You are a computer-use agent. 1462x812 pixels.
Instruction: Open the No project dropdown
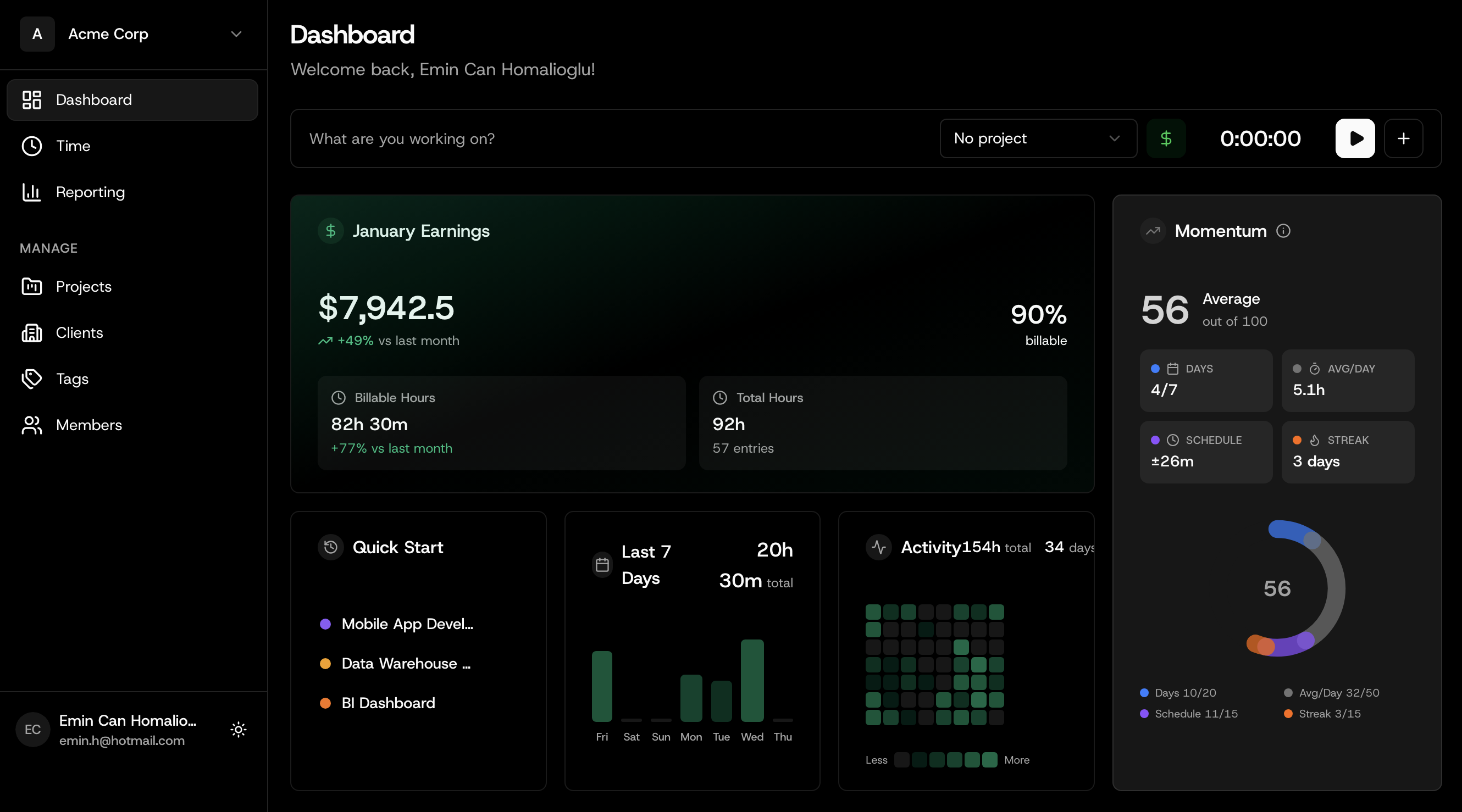(x=1038, y=138)
